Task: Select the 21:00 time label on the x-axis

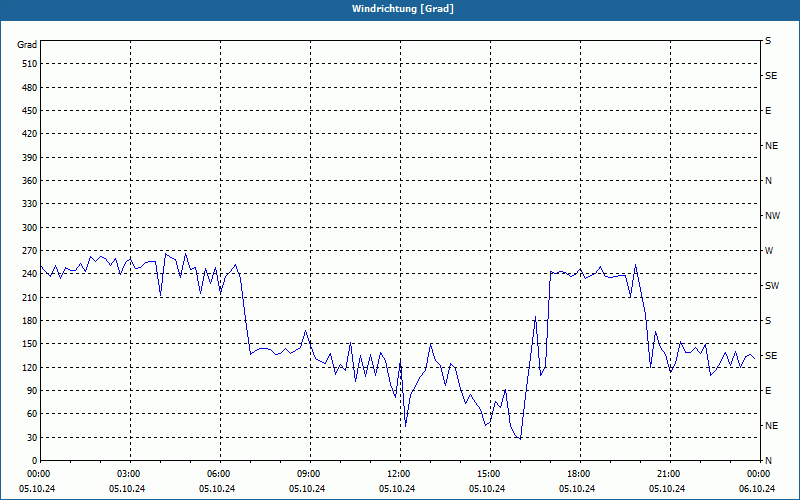Action: (x=669, y=473)
